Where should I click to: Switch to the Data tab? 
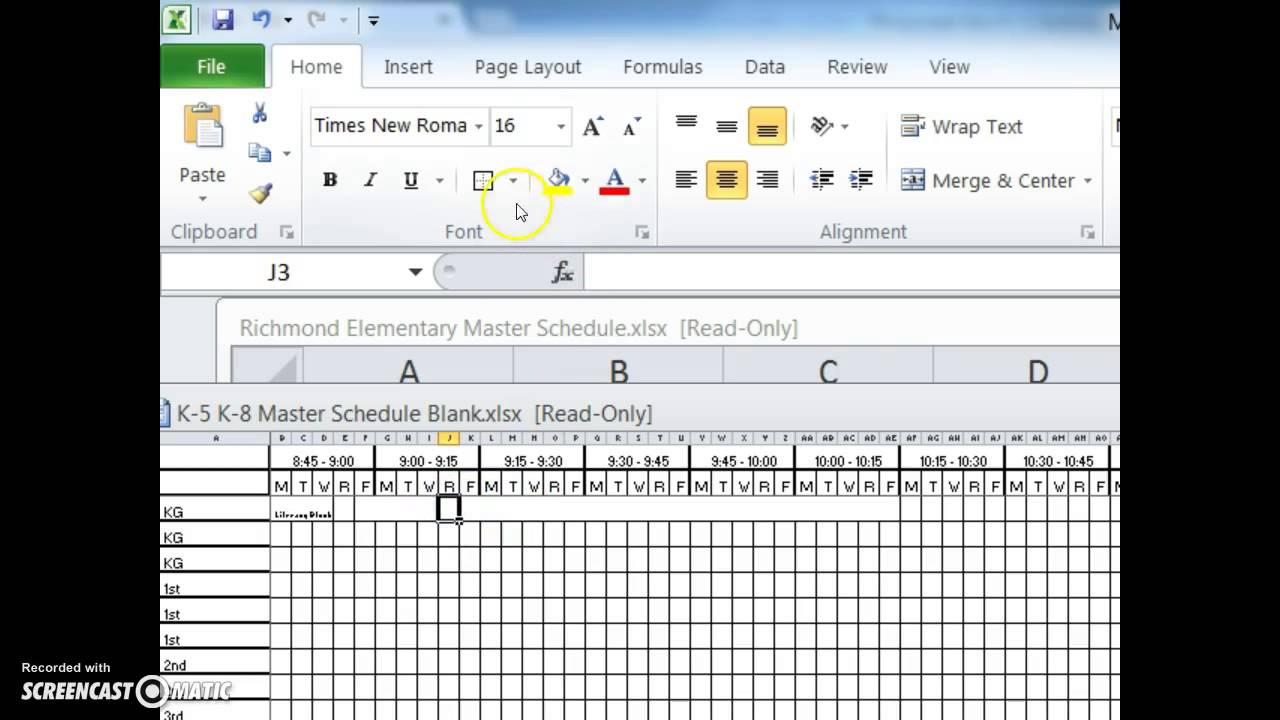(x=765, y=67)
